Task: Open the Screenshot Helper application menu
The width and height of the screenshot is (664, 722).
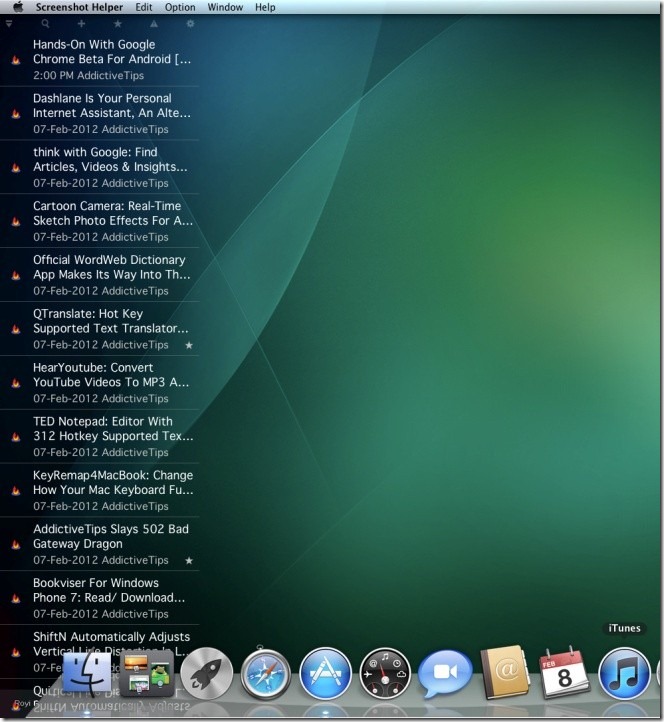Action: 79,7
